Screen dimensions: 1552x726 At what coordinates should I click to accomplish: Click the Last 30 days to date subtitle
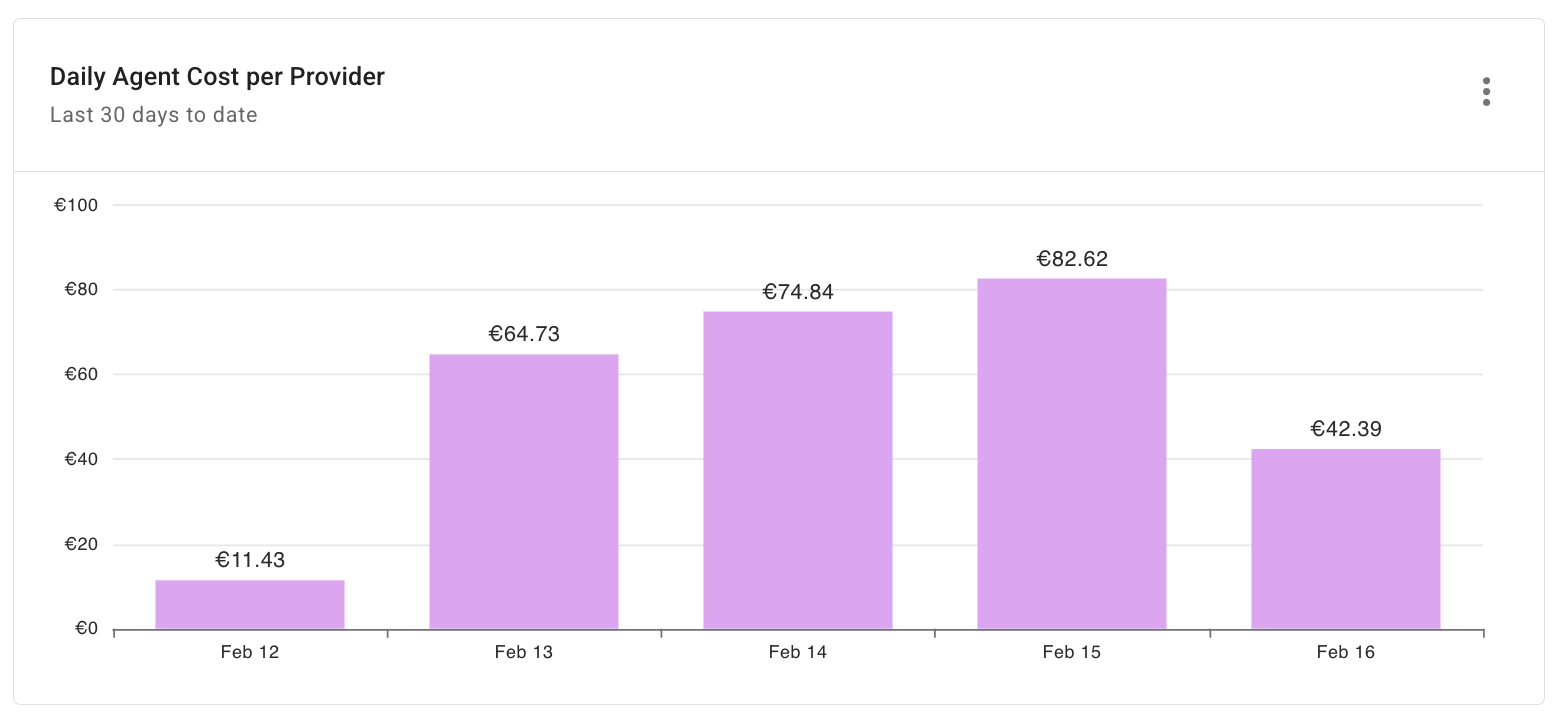153,114
